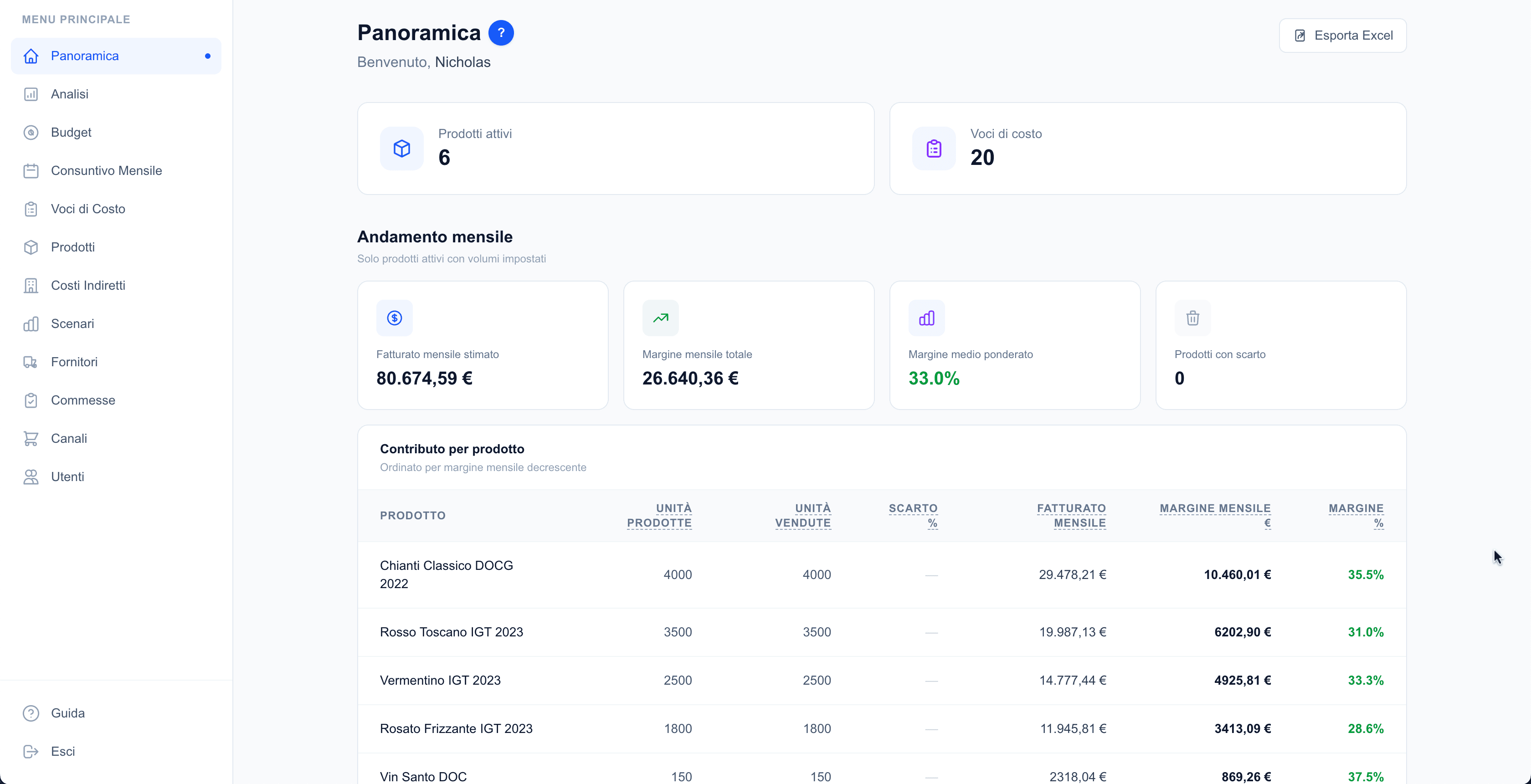This screenshot has height=784, width=1531.
Task: Click the blue help icon beside Panoramica title
Action: point(501,33)
